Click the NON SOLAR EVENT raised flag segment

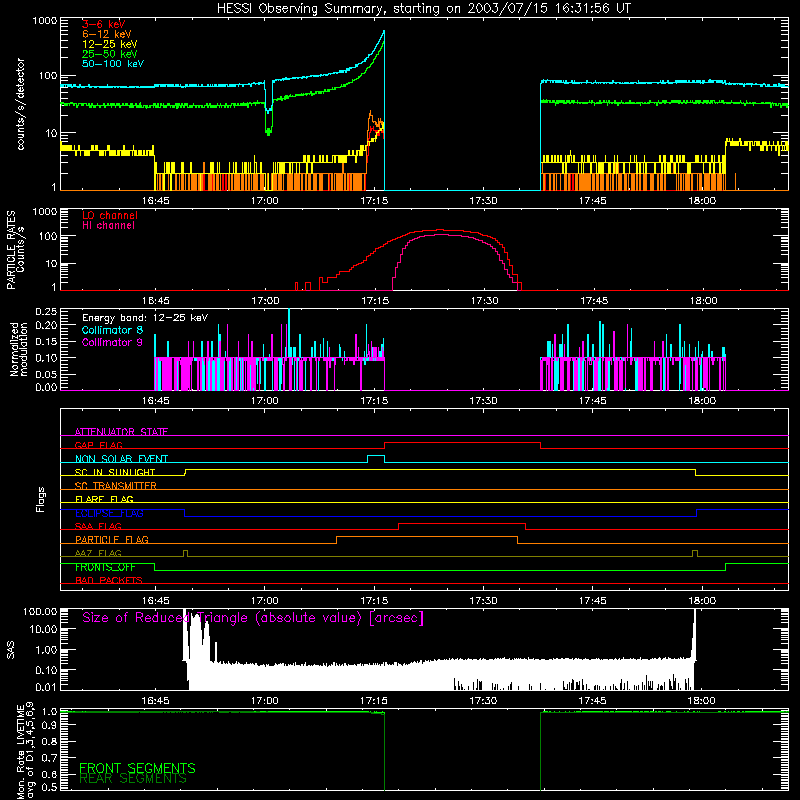pyautogui.click(x=376, y=456)
